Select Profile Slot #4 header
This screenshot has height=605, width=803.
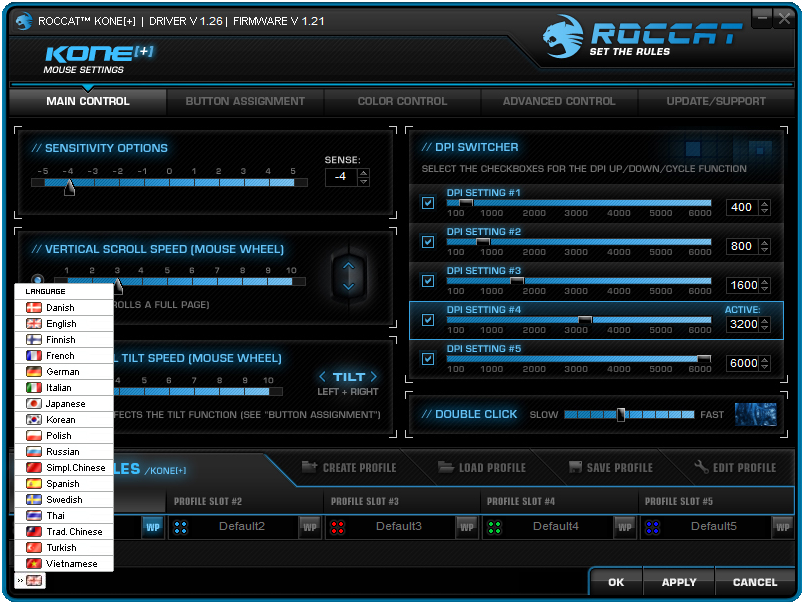[x=559, y=502]
